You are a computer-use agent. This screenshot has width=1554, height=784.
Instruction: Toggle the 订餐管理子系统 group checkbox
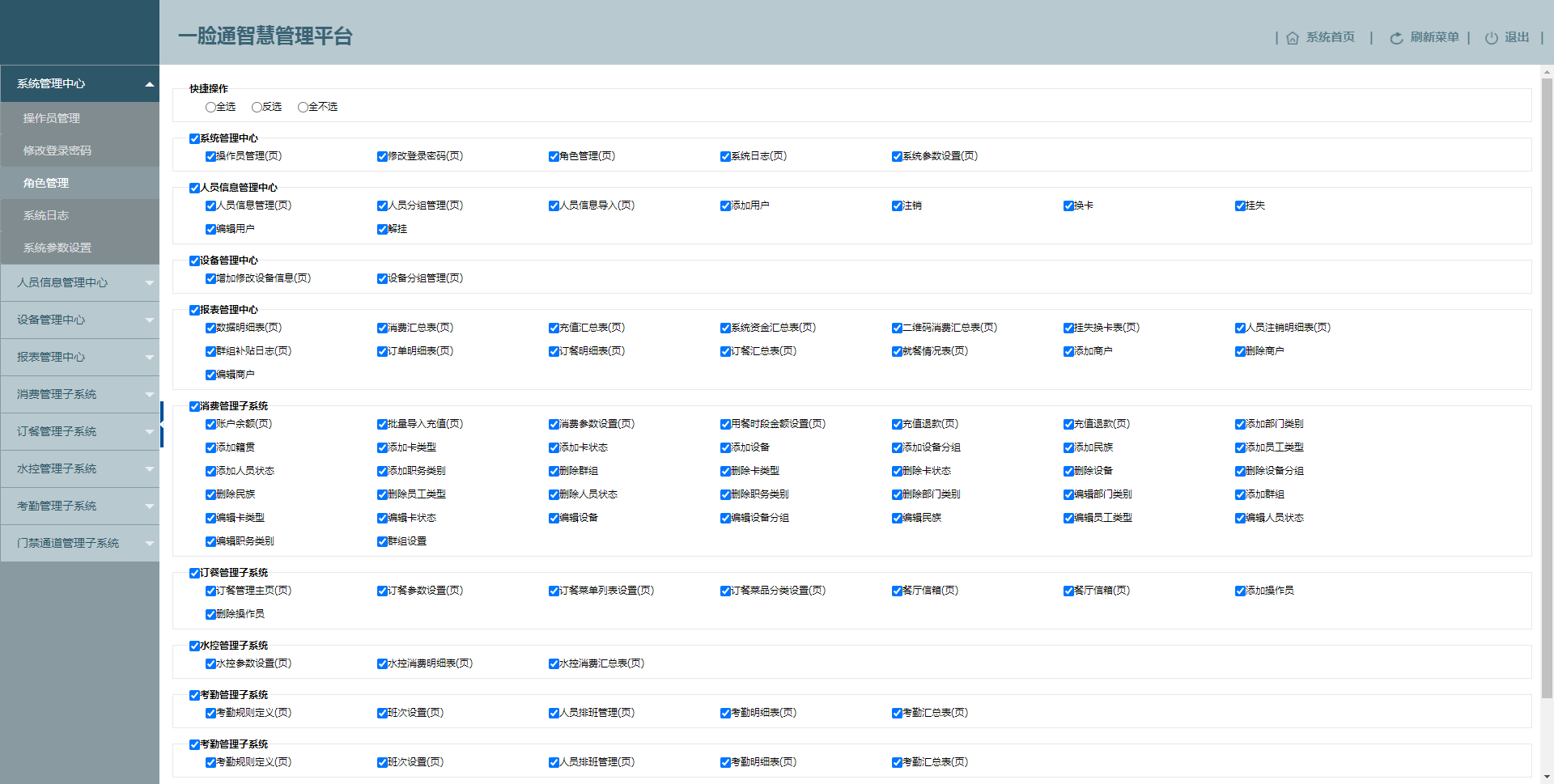coord(194,573)
